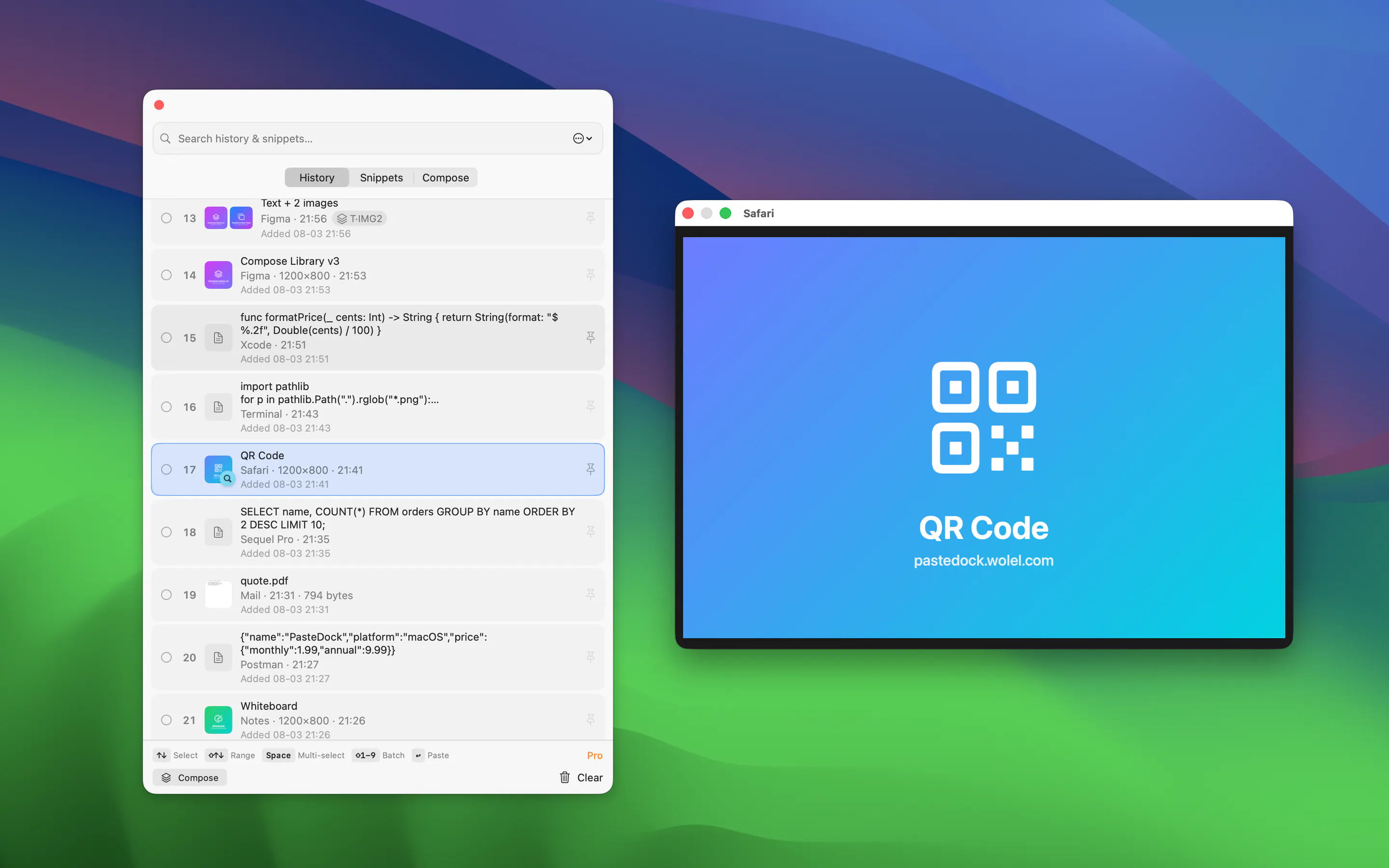Pin the import pathlib Terminal item
The height and width of the screenshot is (868, 1389).
590,407
